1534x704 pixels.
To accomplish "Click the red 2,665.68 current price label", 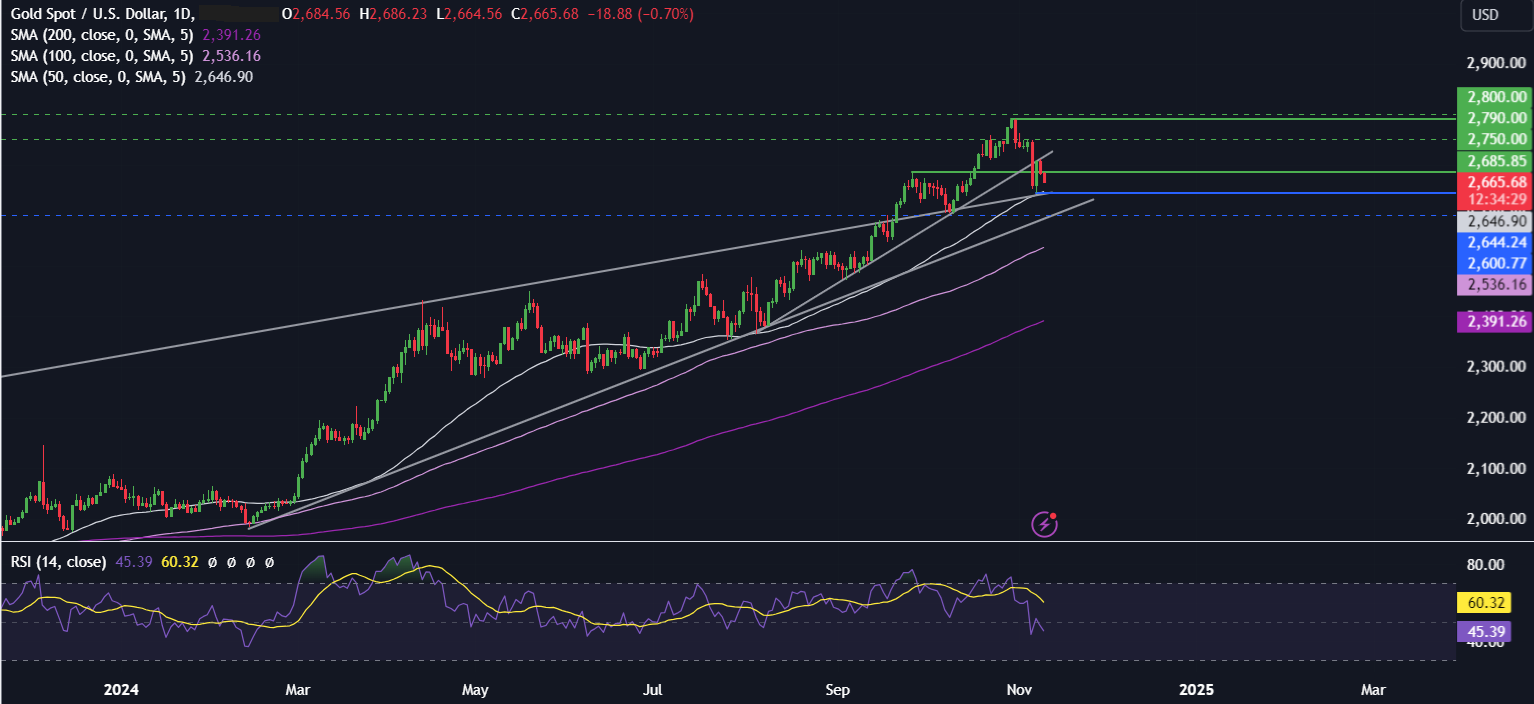I will [1496, 182].
